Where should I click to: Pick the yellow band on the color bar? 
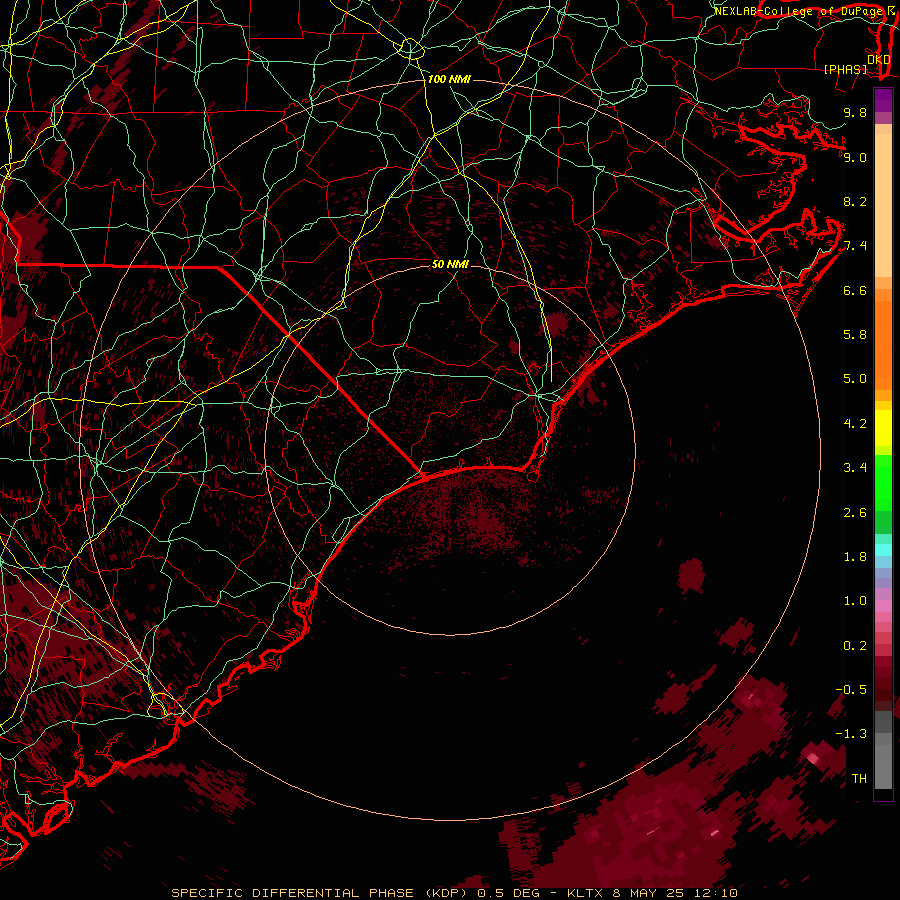(883, 428)
